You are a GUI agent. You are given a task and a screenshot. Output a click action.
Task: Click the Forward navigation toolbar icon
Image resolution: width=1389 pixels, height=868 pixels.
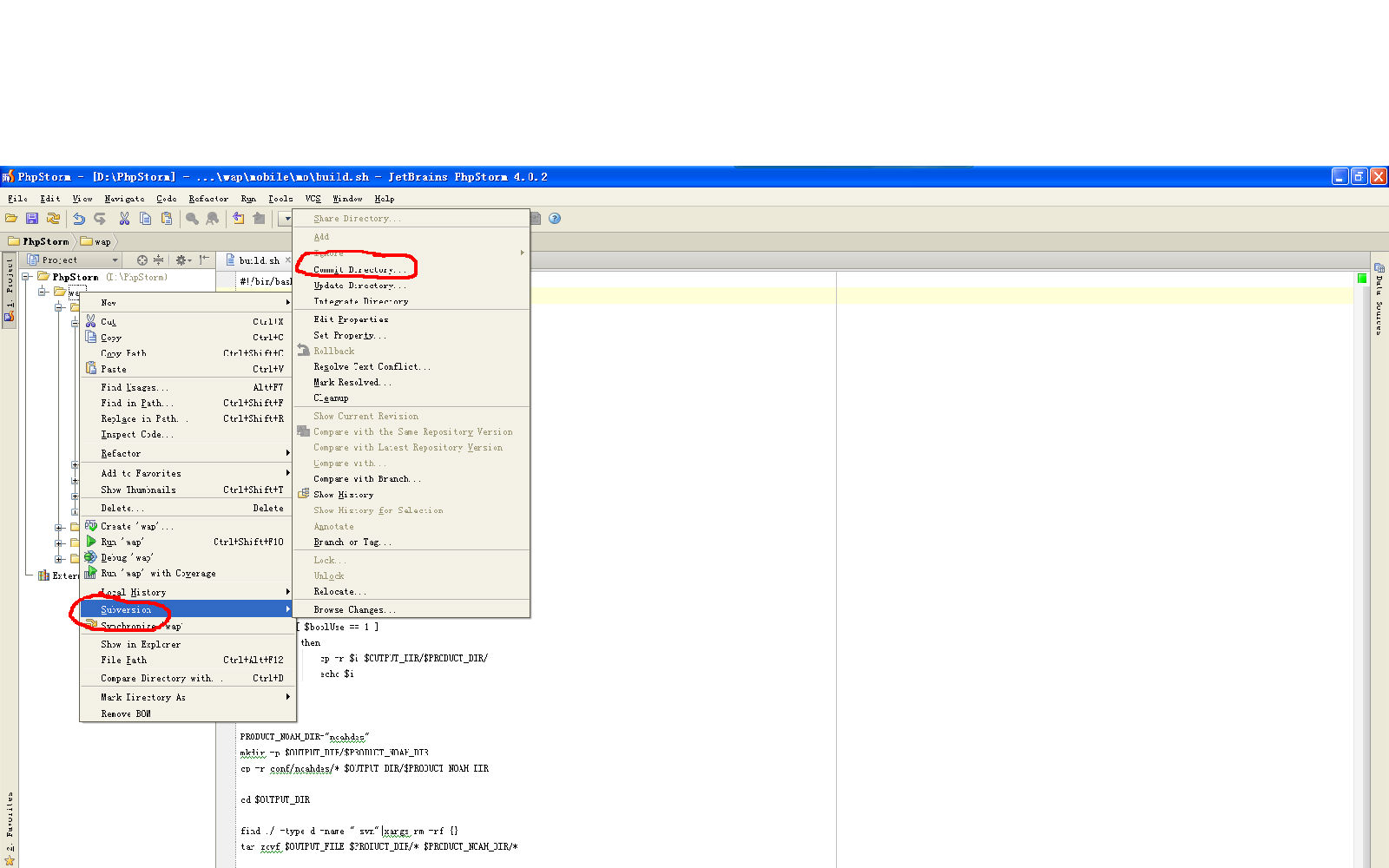[259, 219]
